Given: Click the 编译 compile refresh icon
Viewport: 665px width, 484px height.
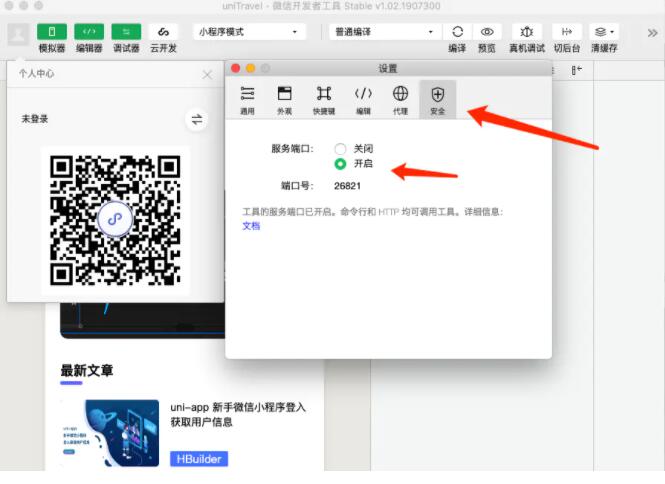Looking at the screenshot, I should coord(457,32).
